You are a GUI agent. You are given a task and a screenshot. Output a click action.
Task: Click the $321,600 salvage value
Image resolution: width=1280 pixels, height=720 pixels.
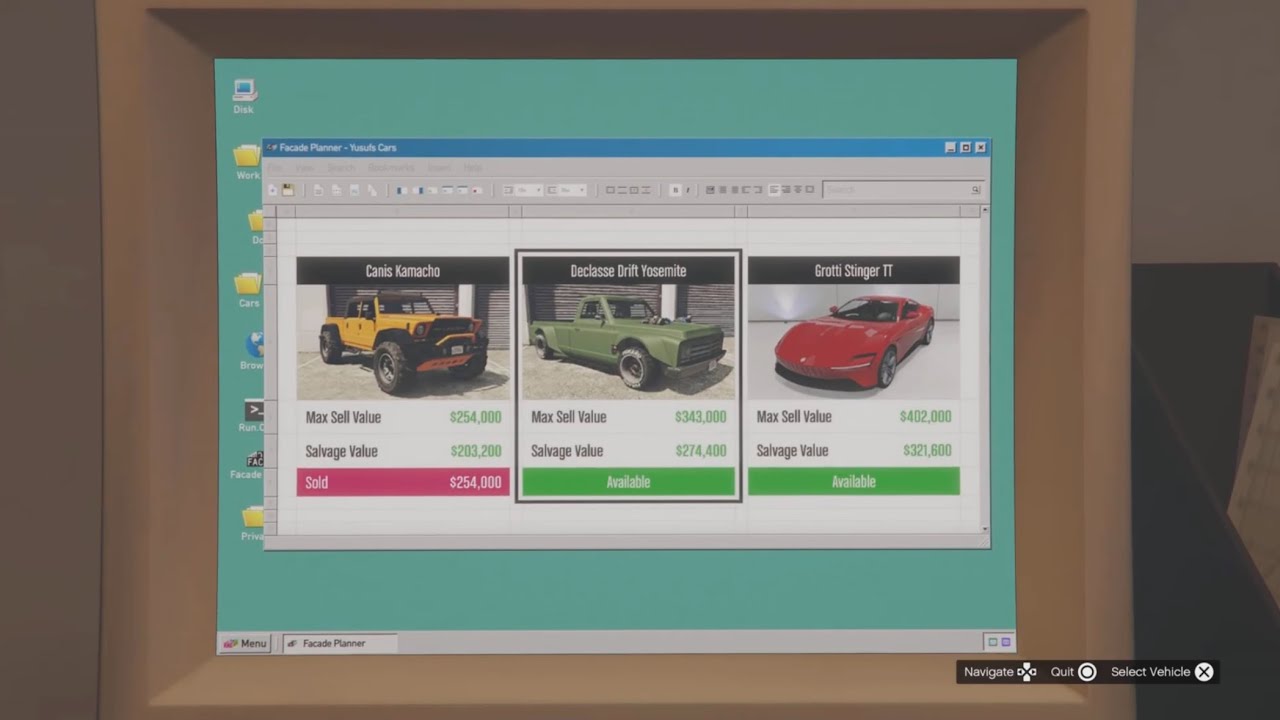click(x=927, y=450)
